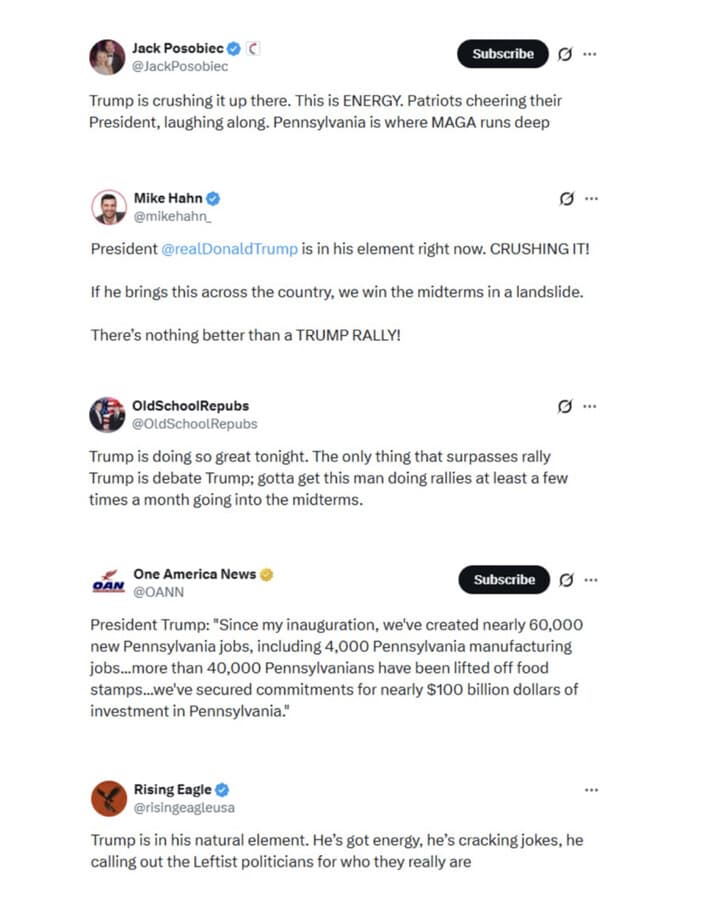Open the more options menu on Rising Eagle's post
702x912 pixels.
591,789
